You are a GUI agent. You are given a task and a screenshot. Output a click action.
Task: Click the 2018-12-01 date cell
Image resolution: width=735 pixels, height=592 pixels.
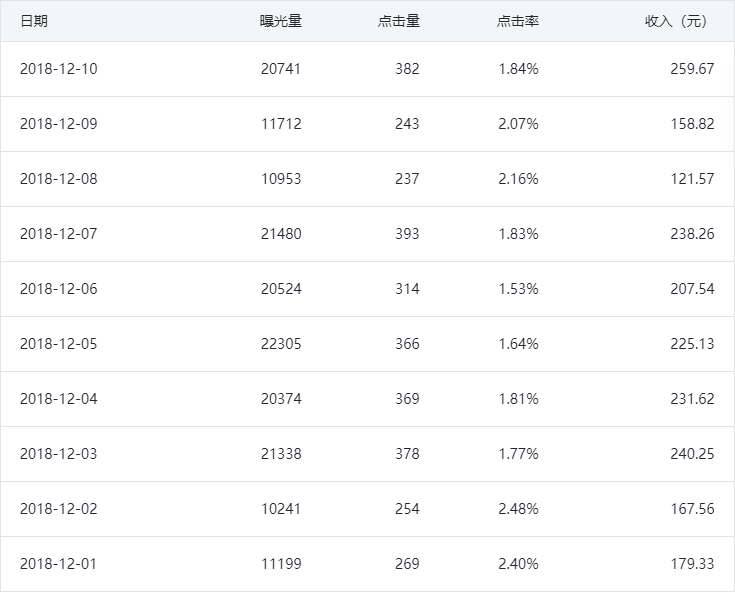(x=58, y=564)
